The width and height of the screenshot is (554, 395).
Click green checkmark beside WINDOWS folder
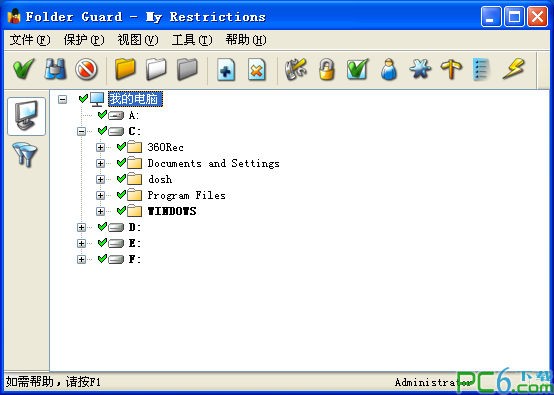pos(122,210)
